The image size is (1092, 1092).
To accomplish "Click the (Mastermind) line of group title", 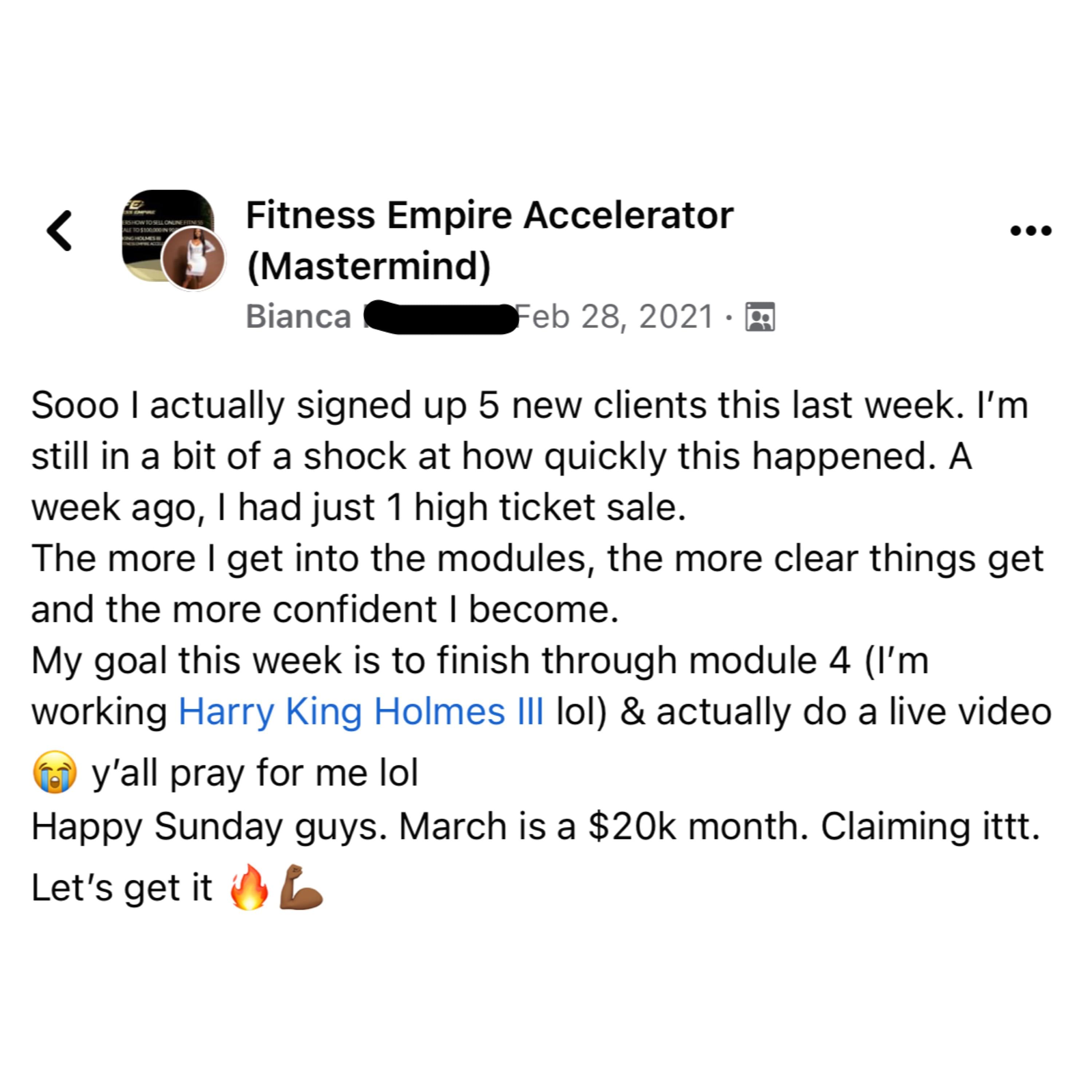I will click(x=369, y=266).
